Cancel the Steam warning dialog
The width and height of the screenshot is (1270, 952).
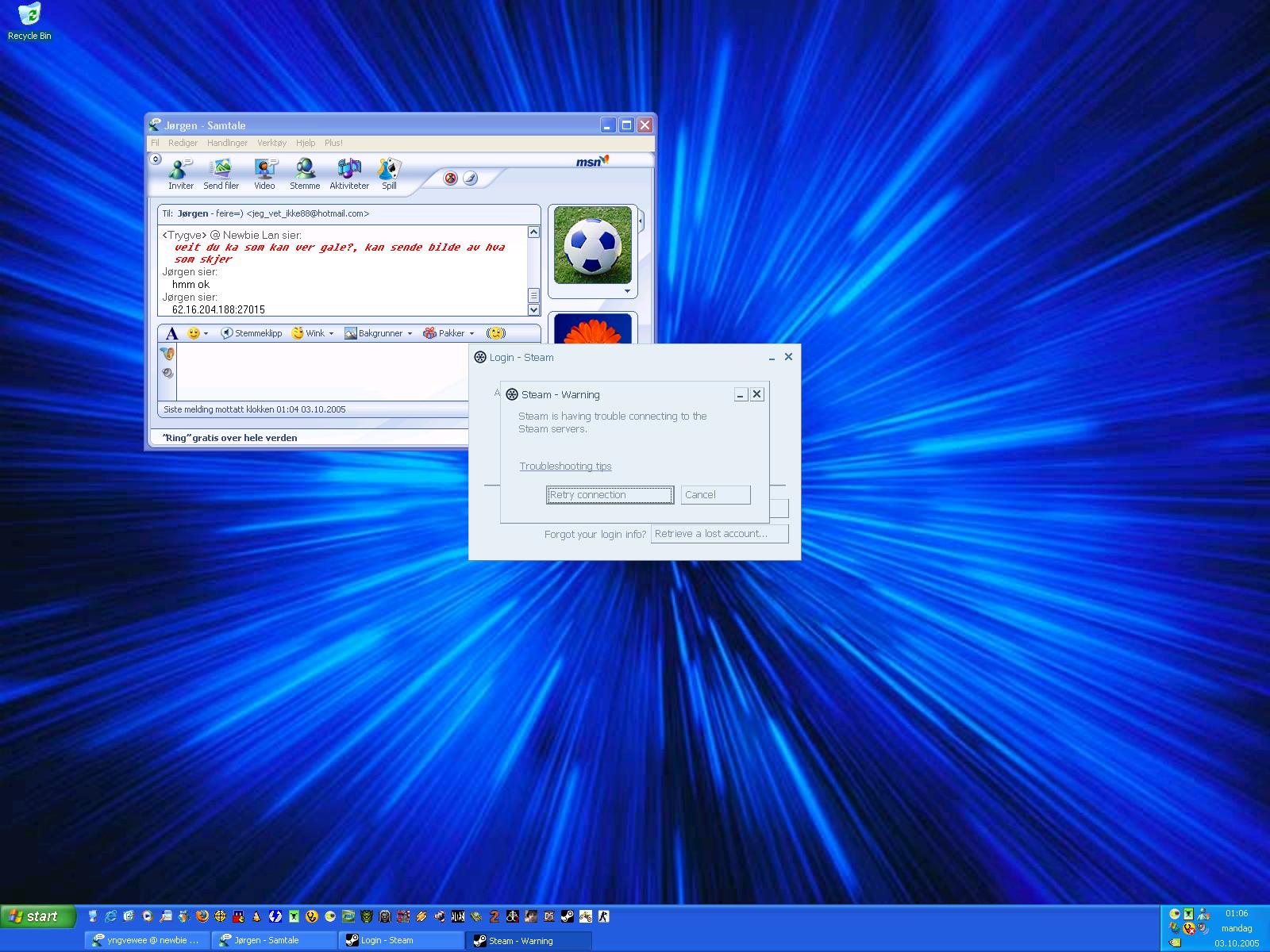[x=715, y=495]
